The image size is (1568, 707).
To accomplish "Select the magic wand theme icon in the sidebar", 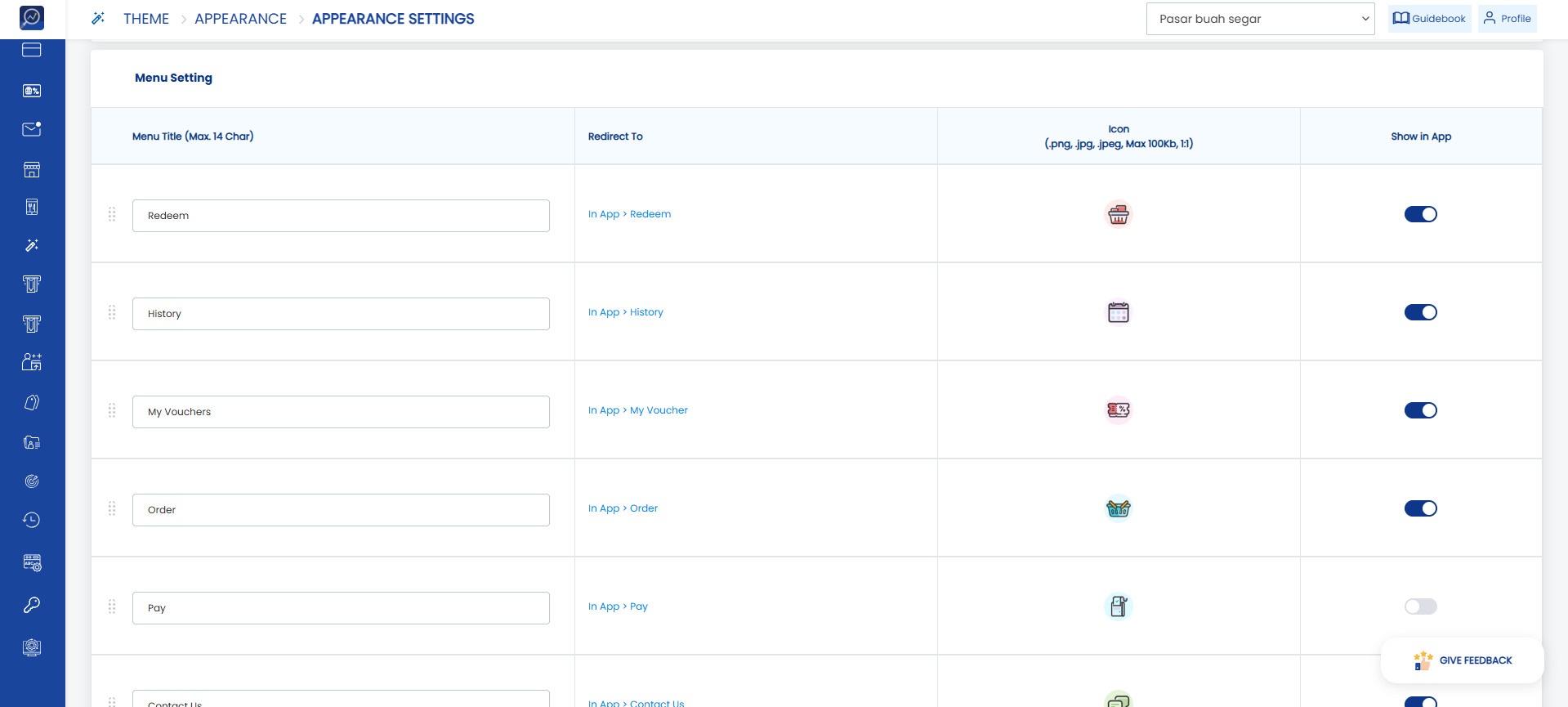I will point(32,245).
